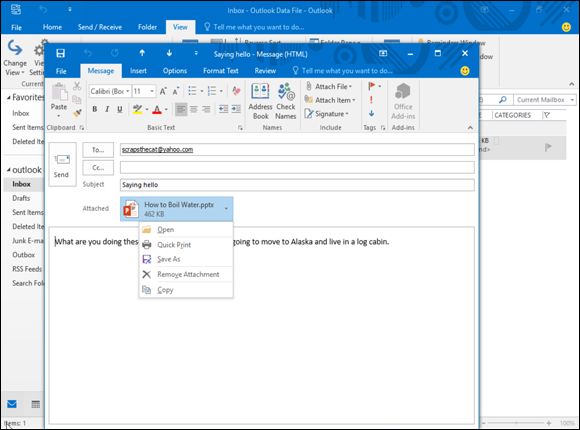
Task: Open the Address Book
Action: [x=260, y=101]
